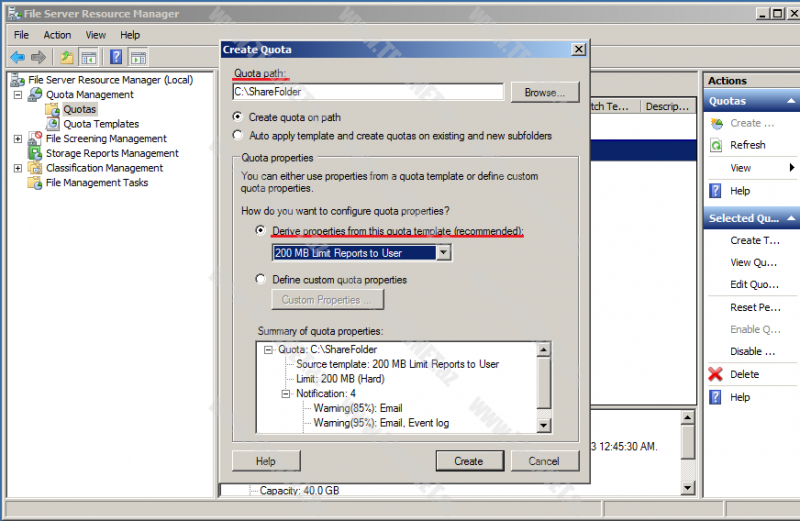Click the red X Delete icon in Actions
The width and height of the screenshot is (800, 521).
click(716, 374)
